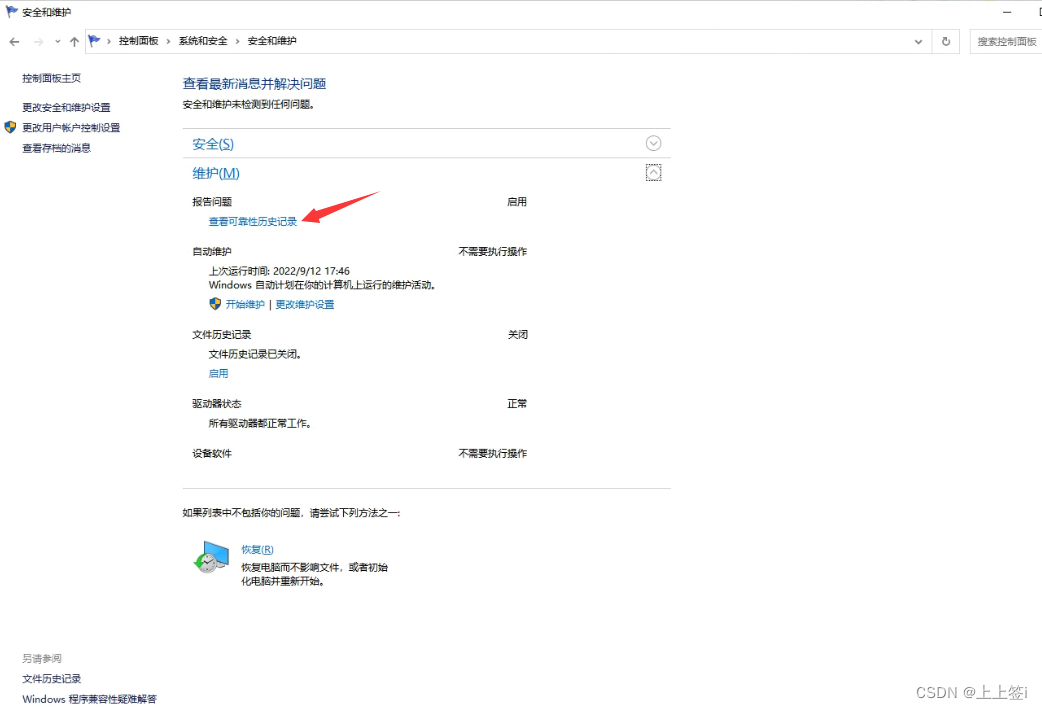Click the flag icon in the address bar
Viewport: 1042px width, 709px height.
click(95, 41)
